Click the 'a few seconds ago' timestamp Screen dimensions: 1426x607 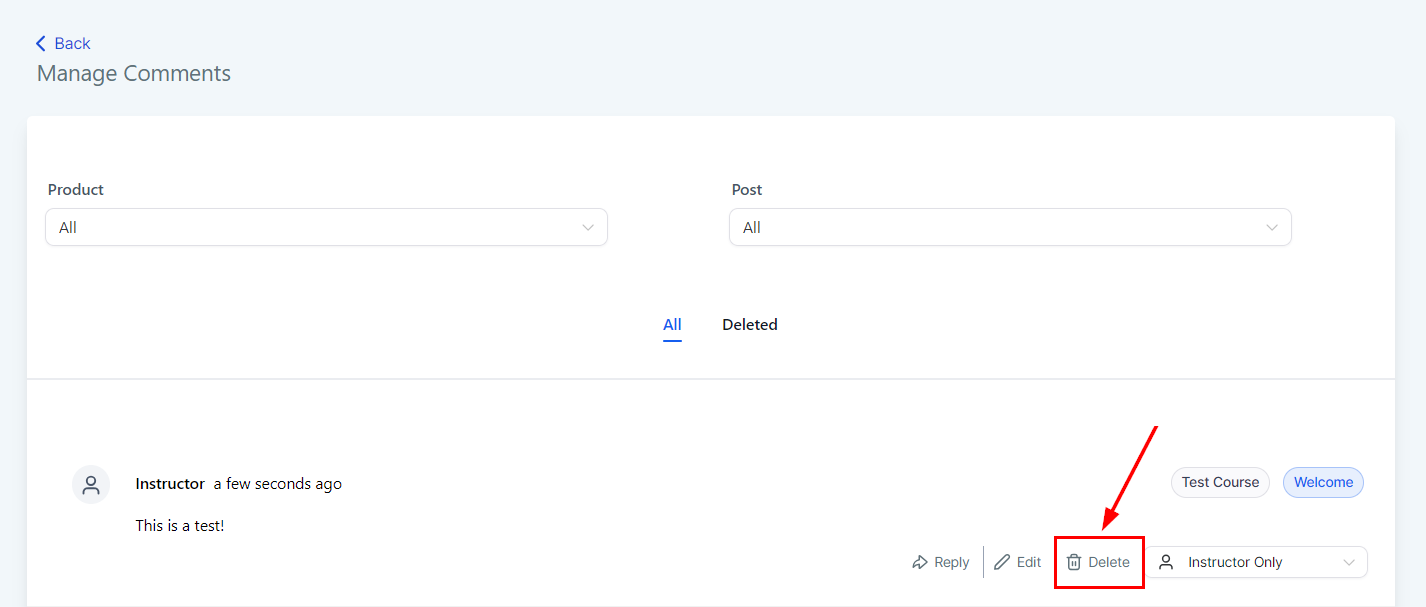278,484
